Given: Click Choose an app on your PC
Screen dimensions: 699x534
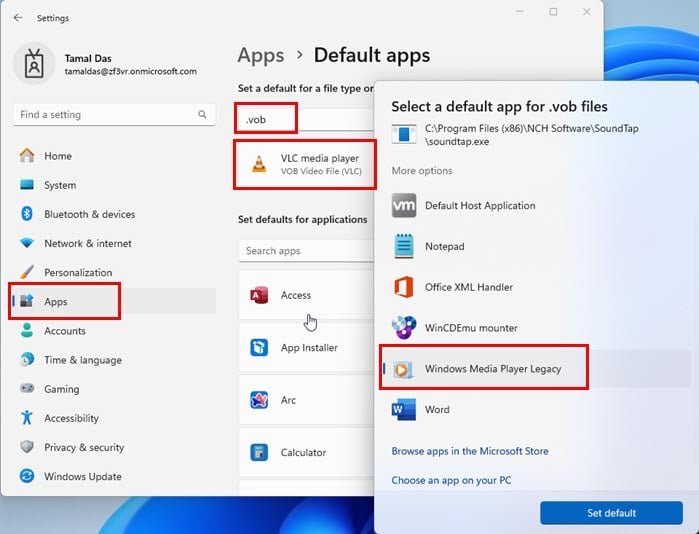Looking at the screenshot, I should (x=451, y=480).
